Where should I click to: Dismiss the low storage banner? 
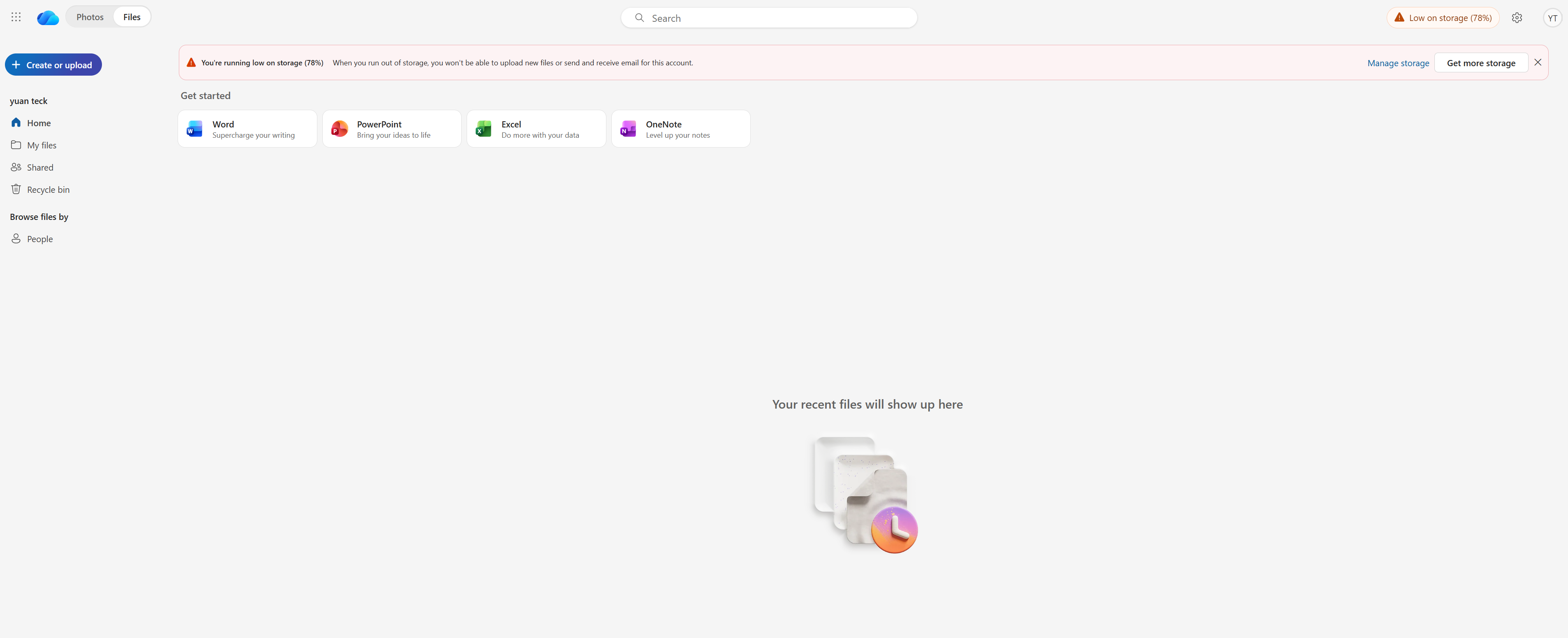click(x=1538, y=62)
